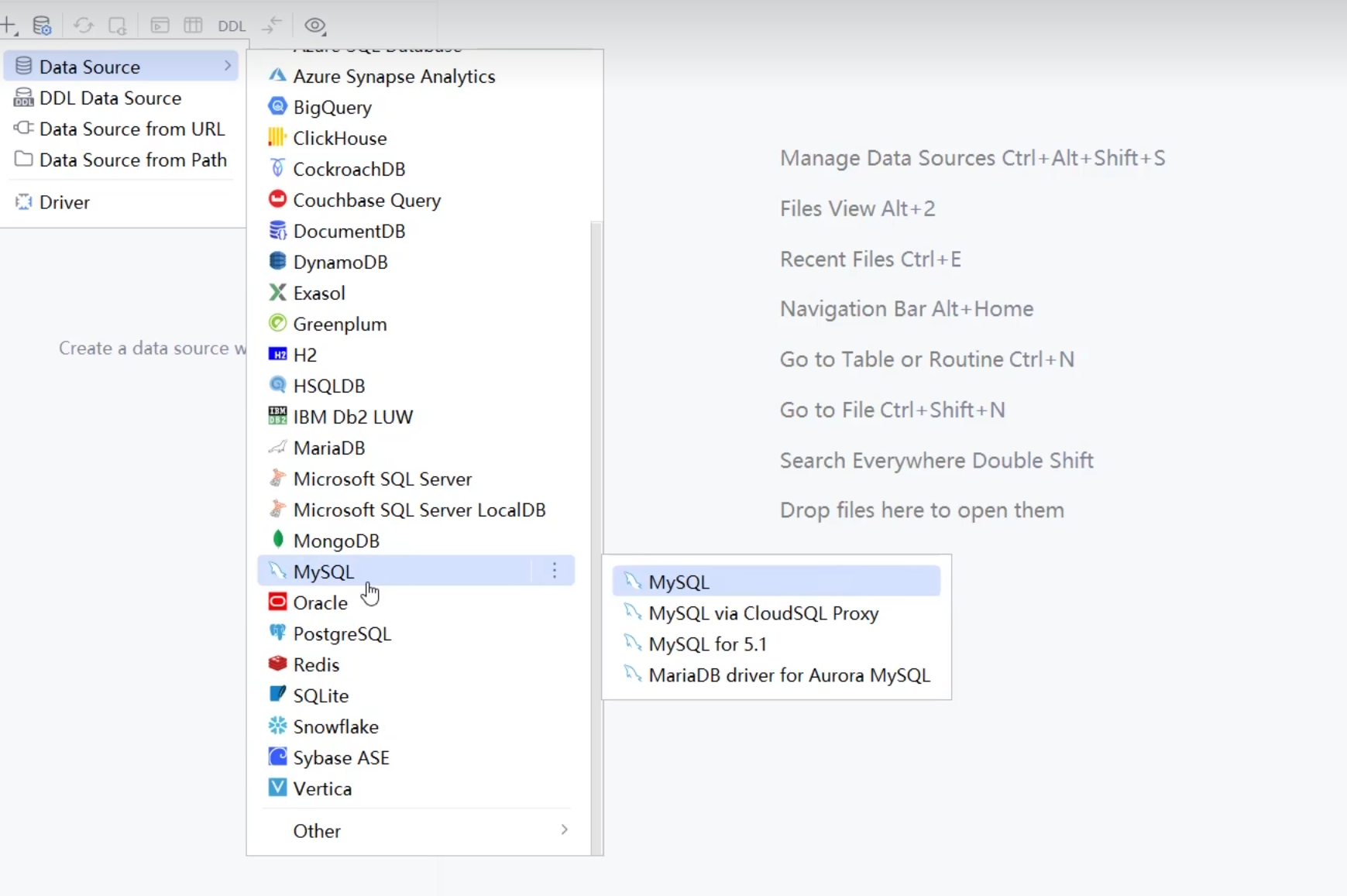Select PostgreSQL from data source list

pos(342,633)
